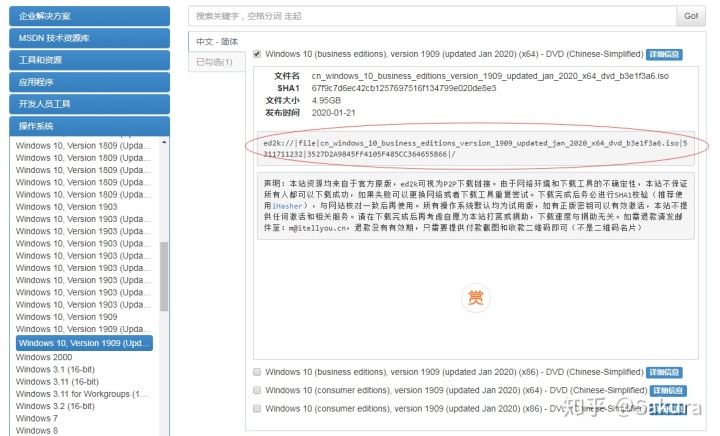This screenshot has height=436, width=720.
Task: Click the SHA1 hash value text
Action: tap(404, 88)
